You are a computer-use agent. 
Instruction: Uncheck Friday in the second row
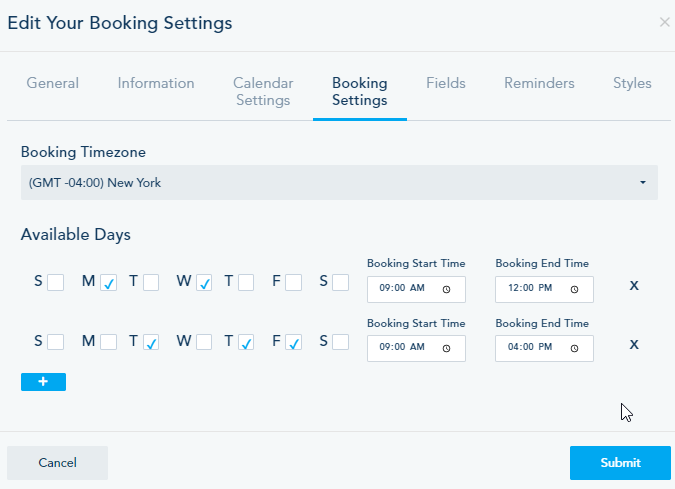point(294,342)
